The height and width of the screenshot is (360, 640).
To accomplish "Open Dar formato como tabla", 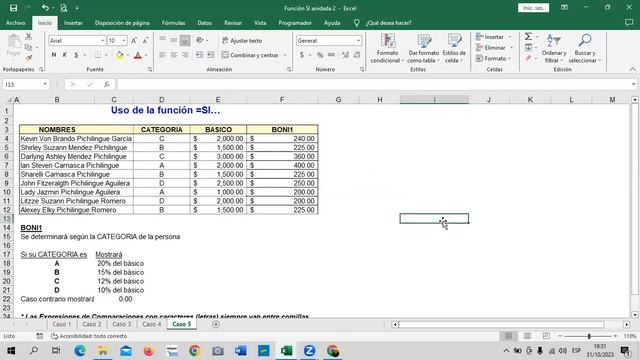I will 424,48.
